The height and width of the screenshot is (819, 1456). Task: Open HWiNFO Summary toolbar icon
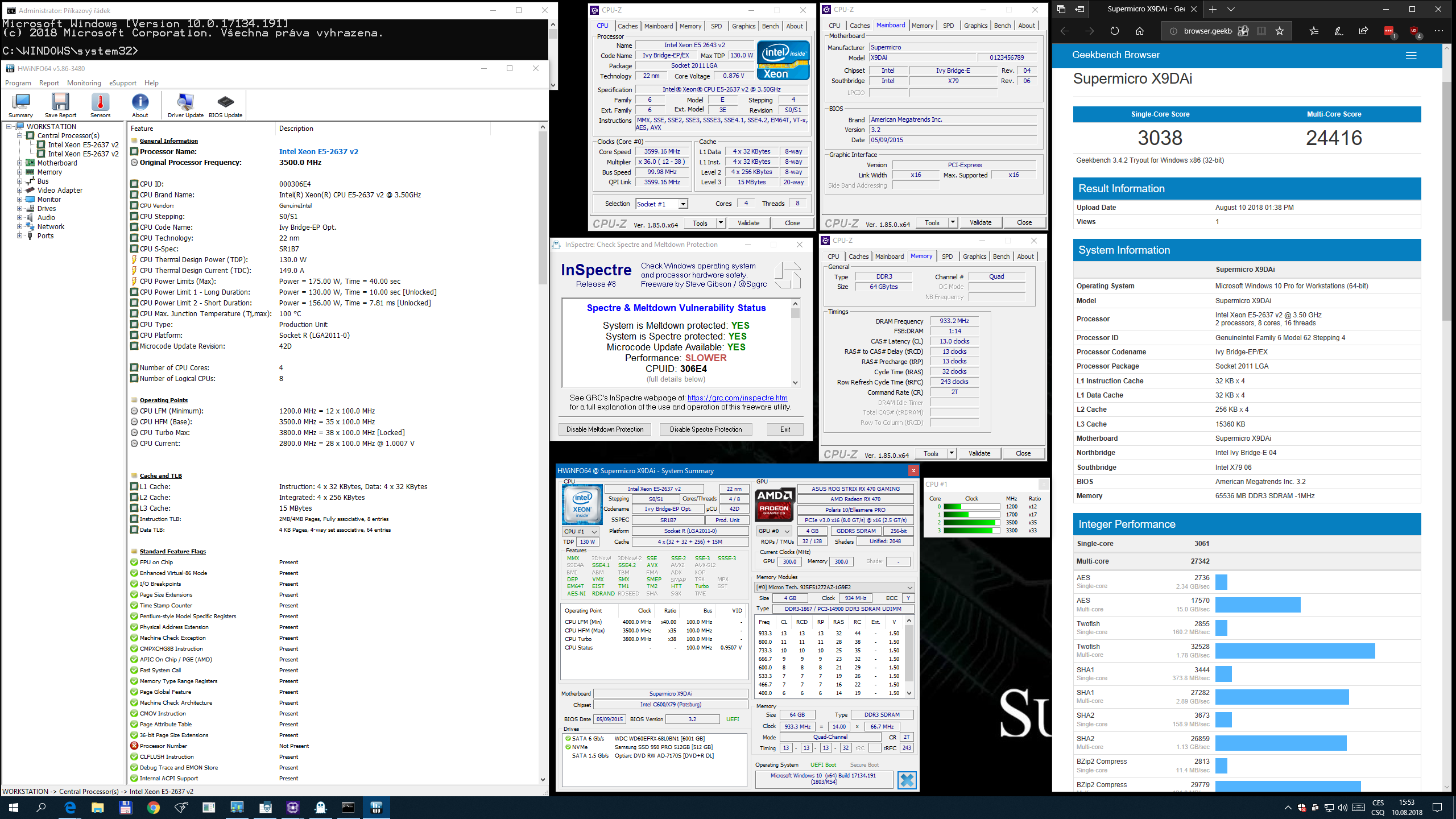coord(20,105)
